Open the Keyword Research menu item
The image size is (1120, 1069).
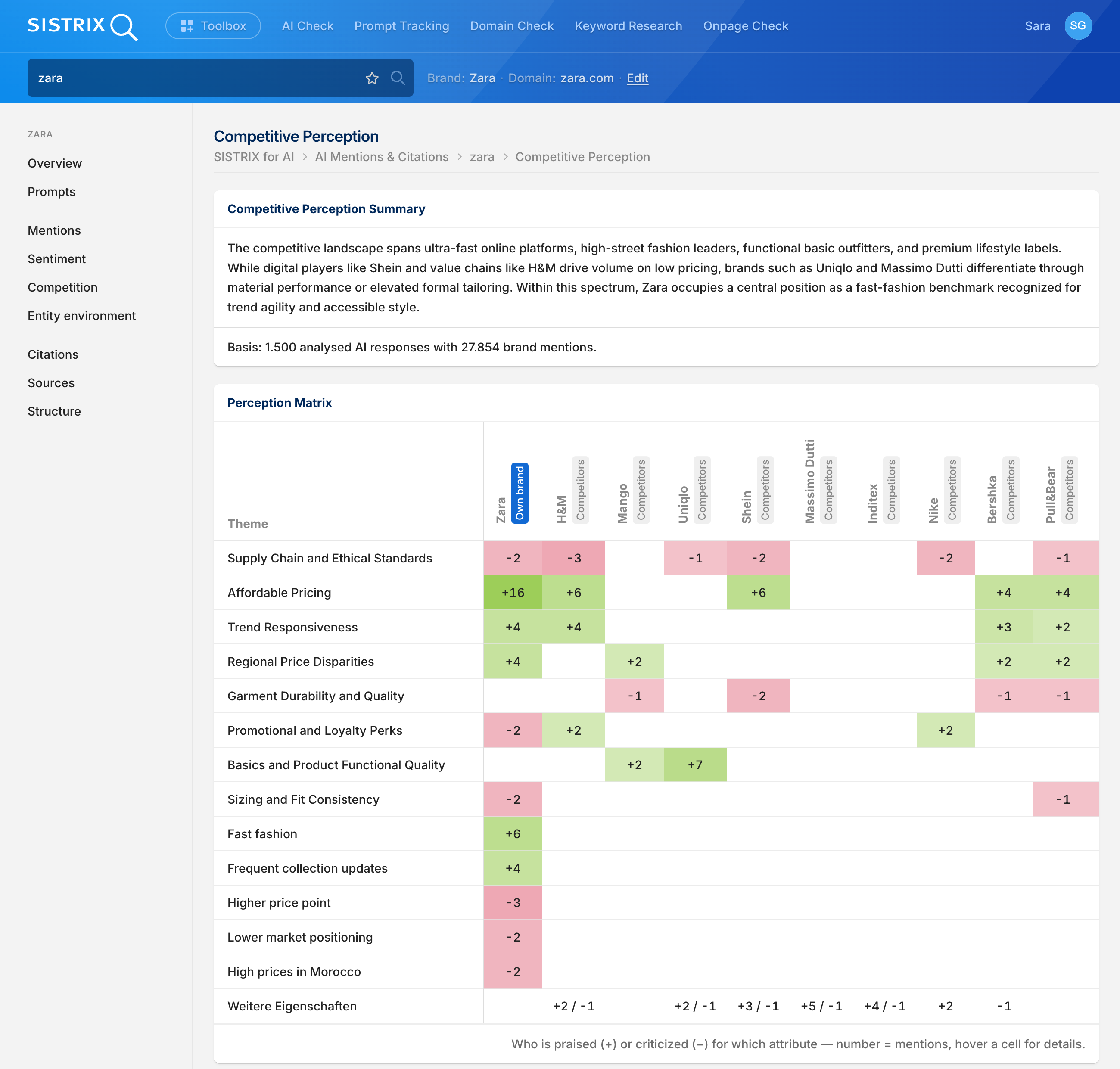point(628,26)
